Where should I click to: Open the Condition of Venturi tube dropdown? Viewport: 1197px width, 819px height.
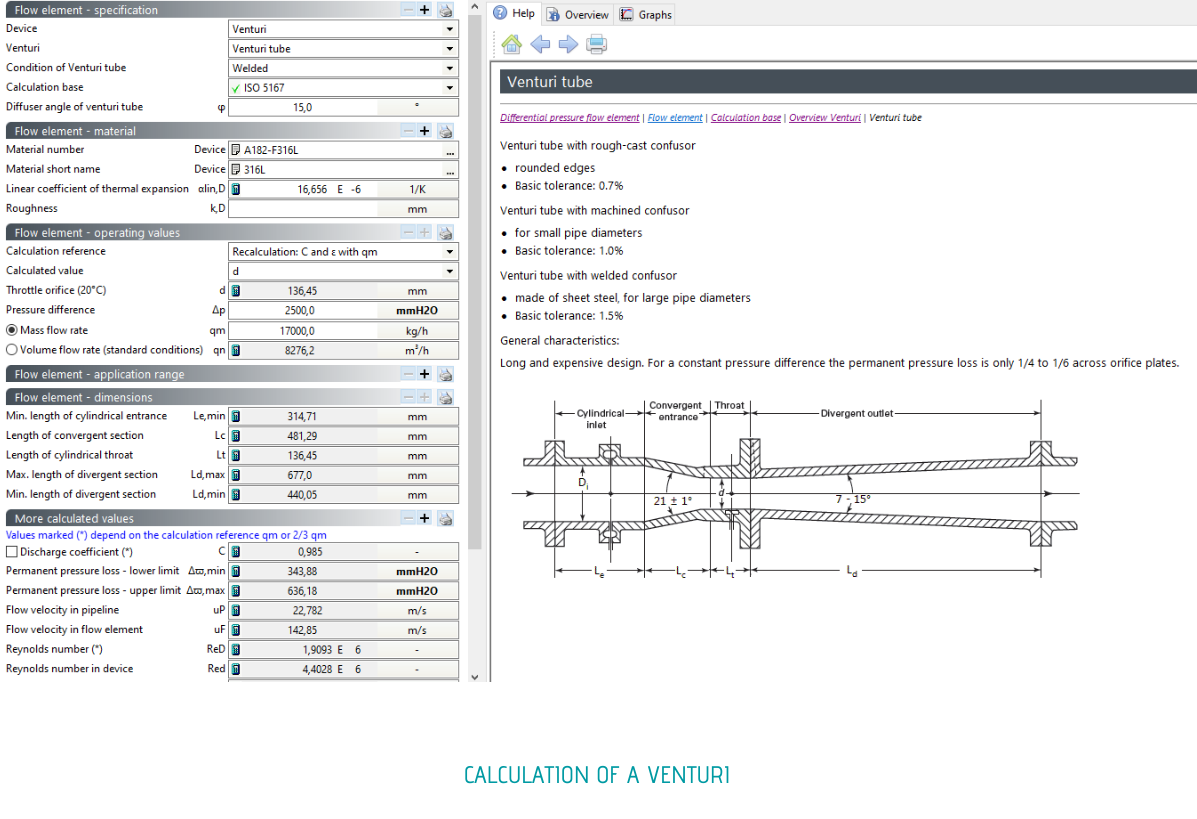450,68
